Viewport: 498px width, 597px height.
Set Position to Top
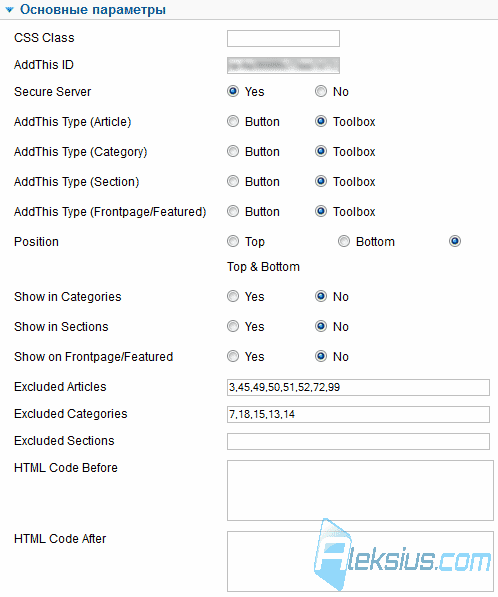click(x=233, y=241)
